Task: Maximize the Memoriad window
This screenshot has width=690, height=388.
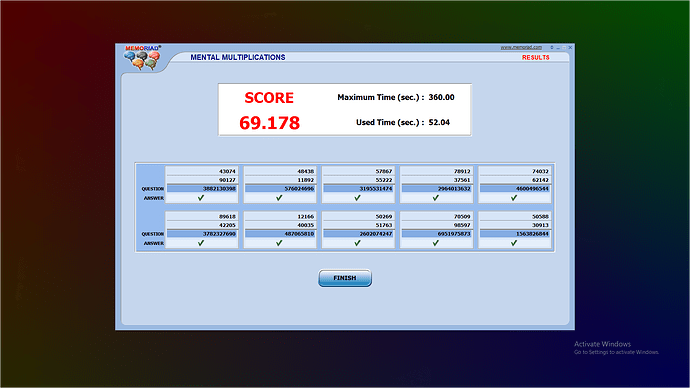Action: click(564, 47)
